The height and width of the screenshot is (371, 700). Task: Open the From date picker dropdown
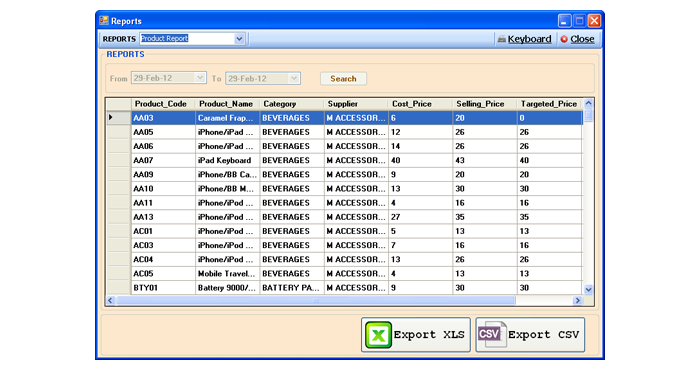[200, 78]
